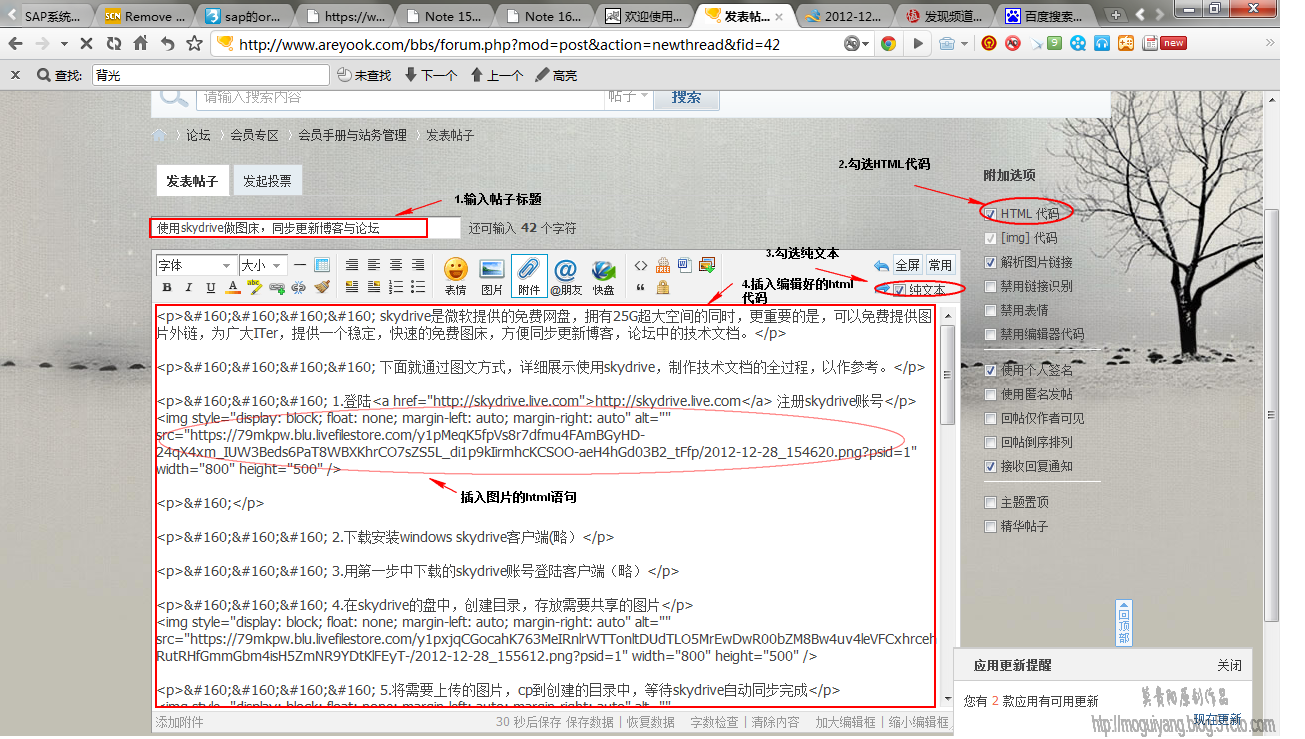
Task: Undo the last edit in the editor
Action: 881,266
